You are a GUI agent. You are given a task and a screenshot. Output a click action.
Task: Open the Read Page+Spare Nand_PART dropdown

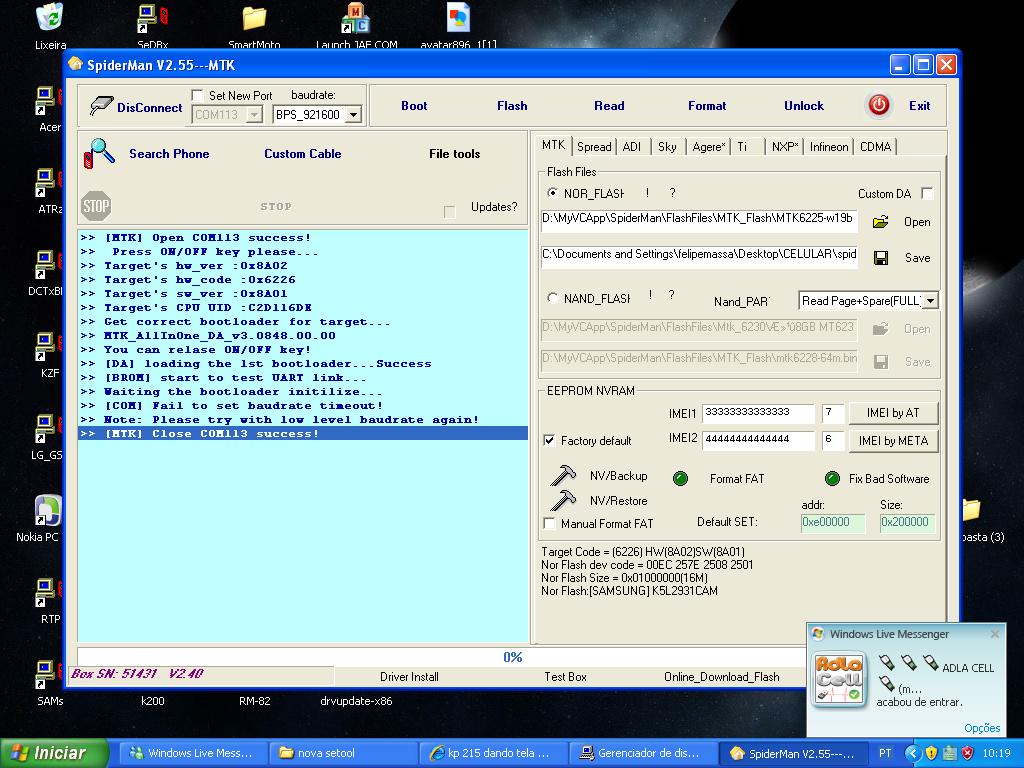pyautogui.click(x=931, y=300)
